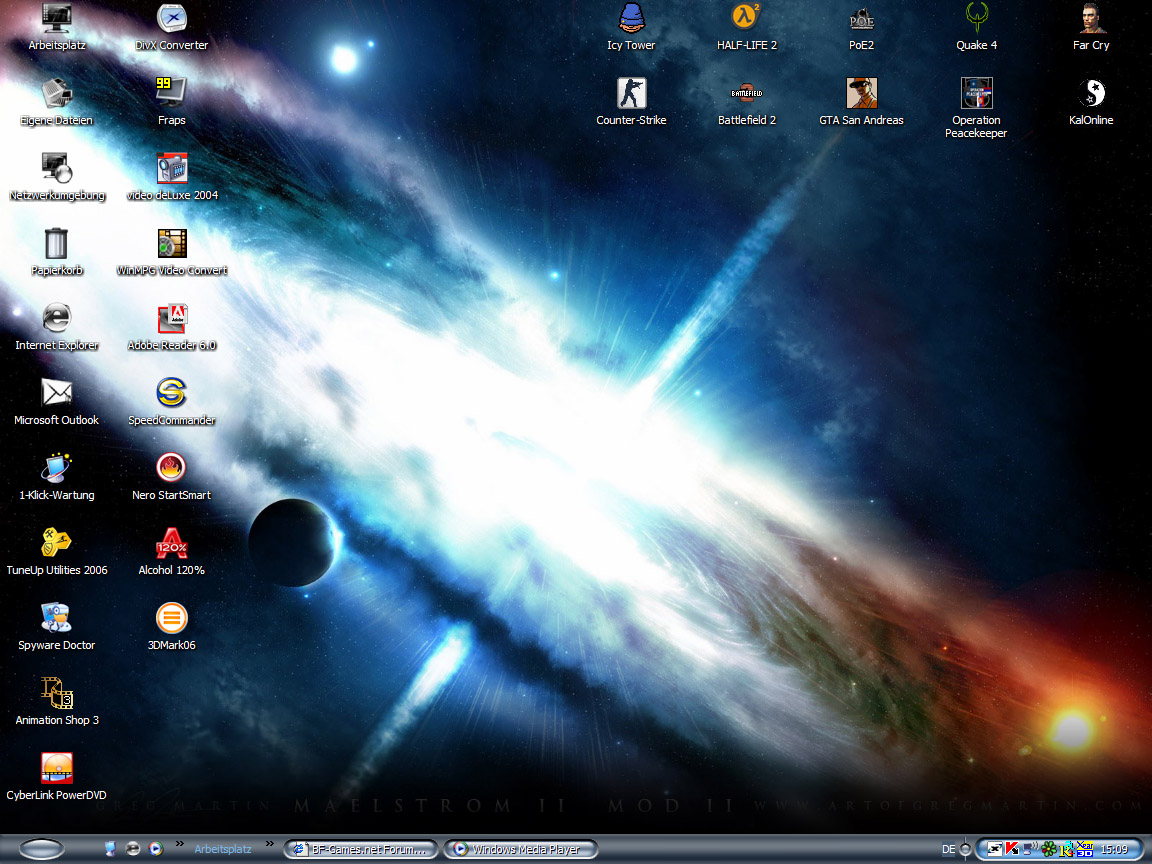The width and height of the screenshot is (1152, 864).
Task: Open the Eigene Dateien folder icon
Action: tap(57, 101)
